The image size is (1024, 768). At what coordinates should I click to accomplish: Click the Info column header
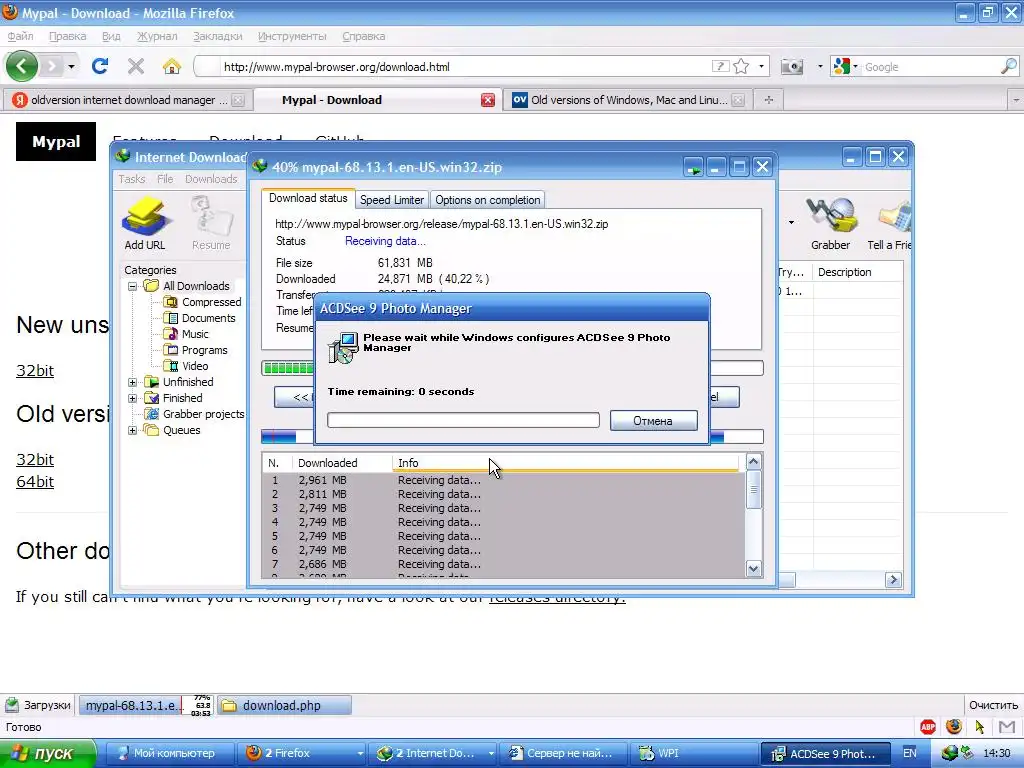point(566,462)
